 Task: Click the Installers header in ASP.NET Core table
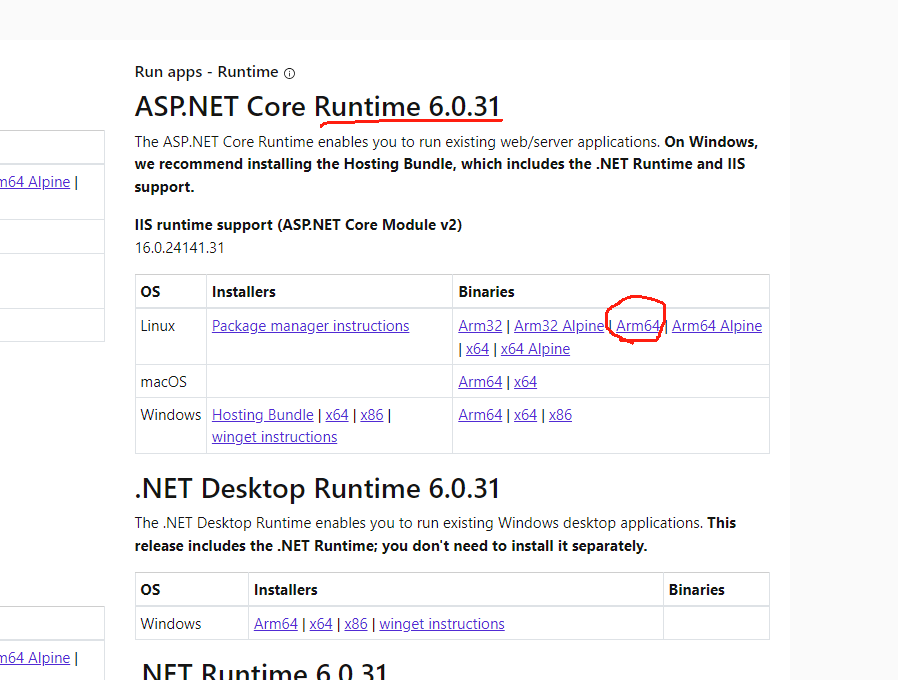point(243,292)
